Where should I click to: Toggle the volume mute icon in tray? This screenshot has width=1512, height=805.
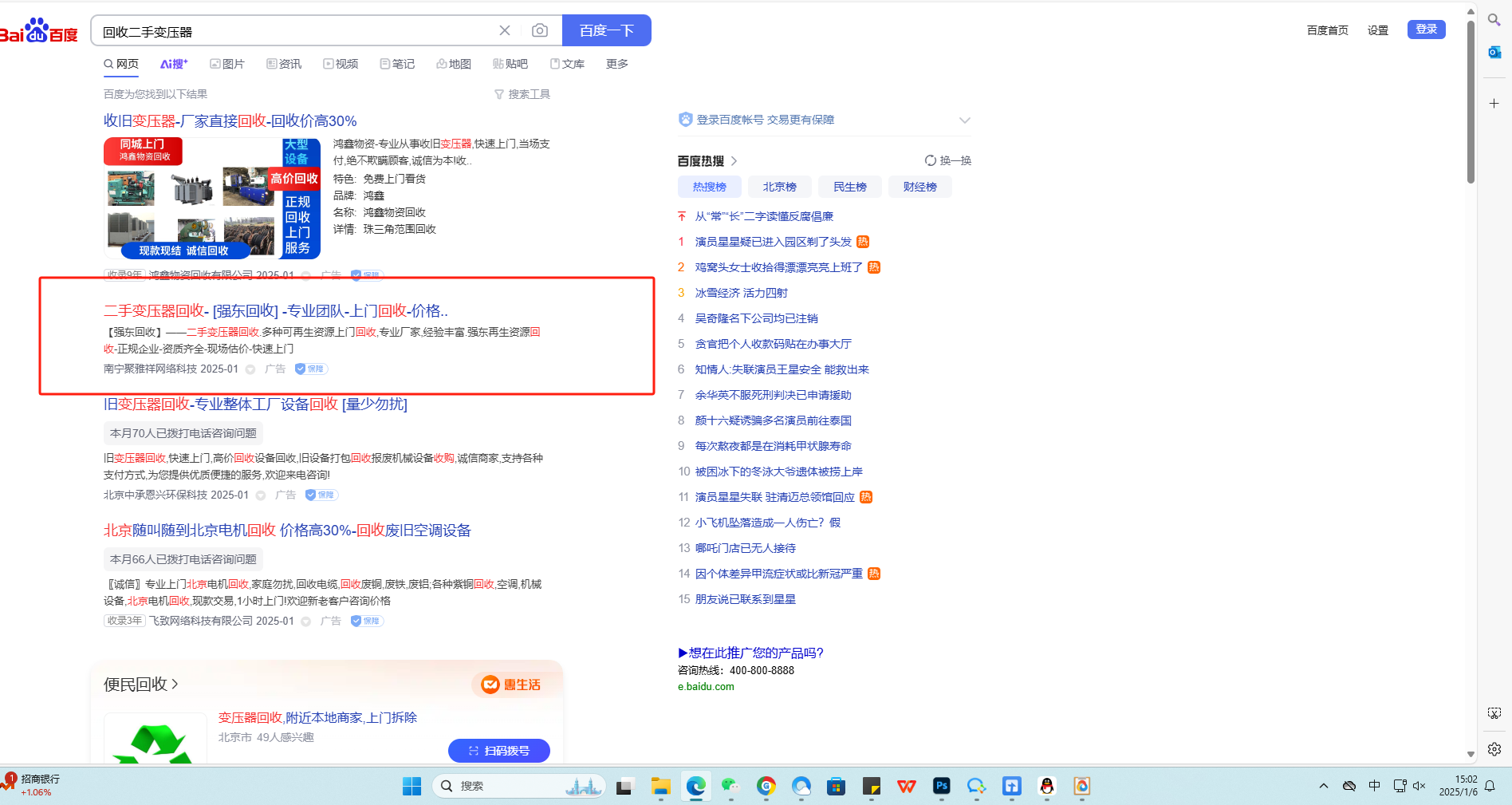1419,786
